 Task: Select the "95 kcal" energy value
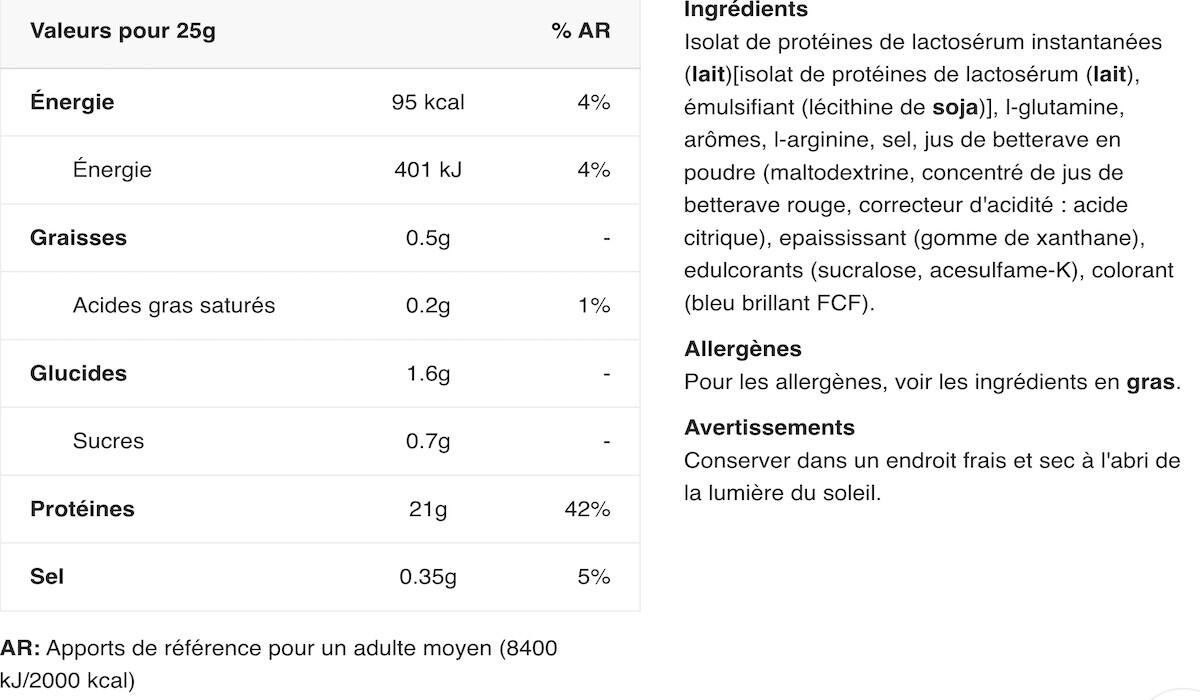[428, 102]
